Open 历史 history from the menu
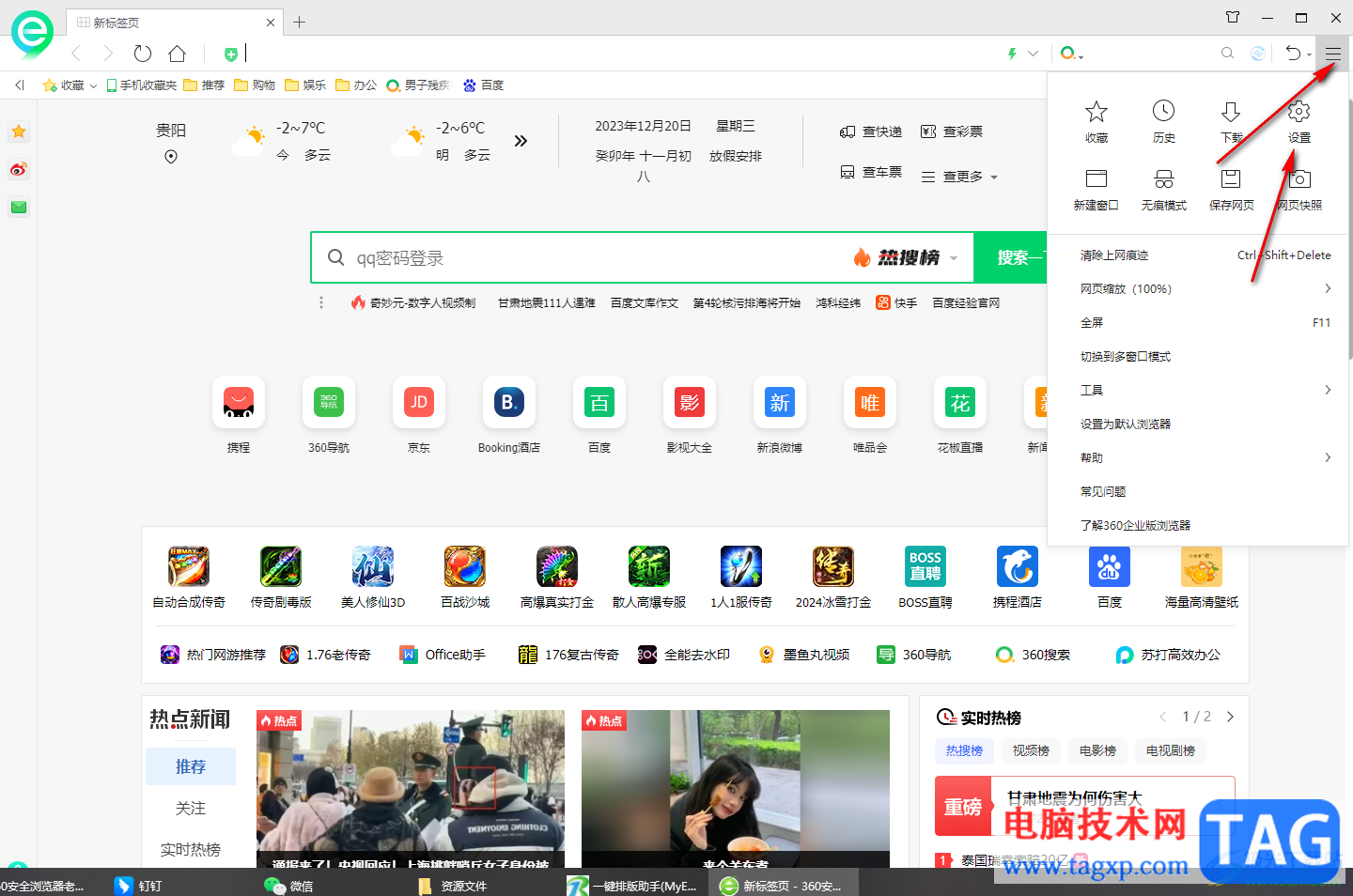Screen dimensions: 1353x896 pos(1164,122)
